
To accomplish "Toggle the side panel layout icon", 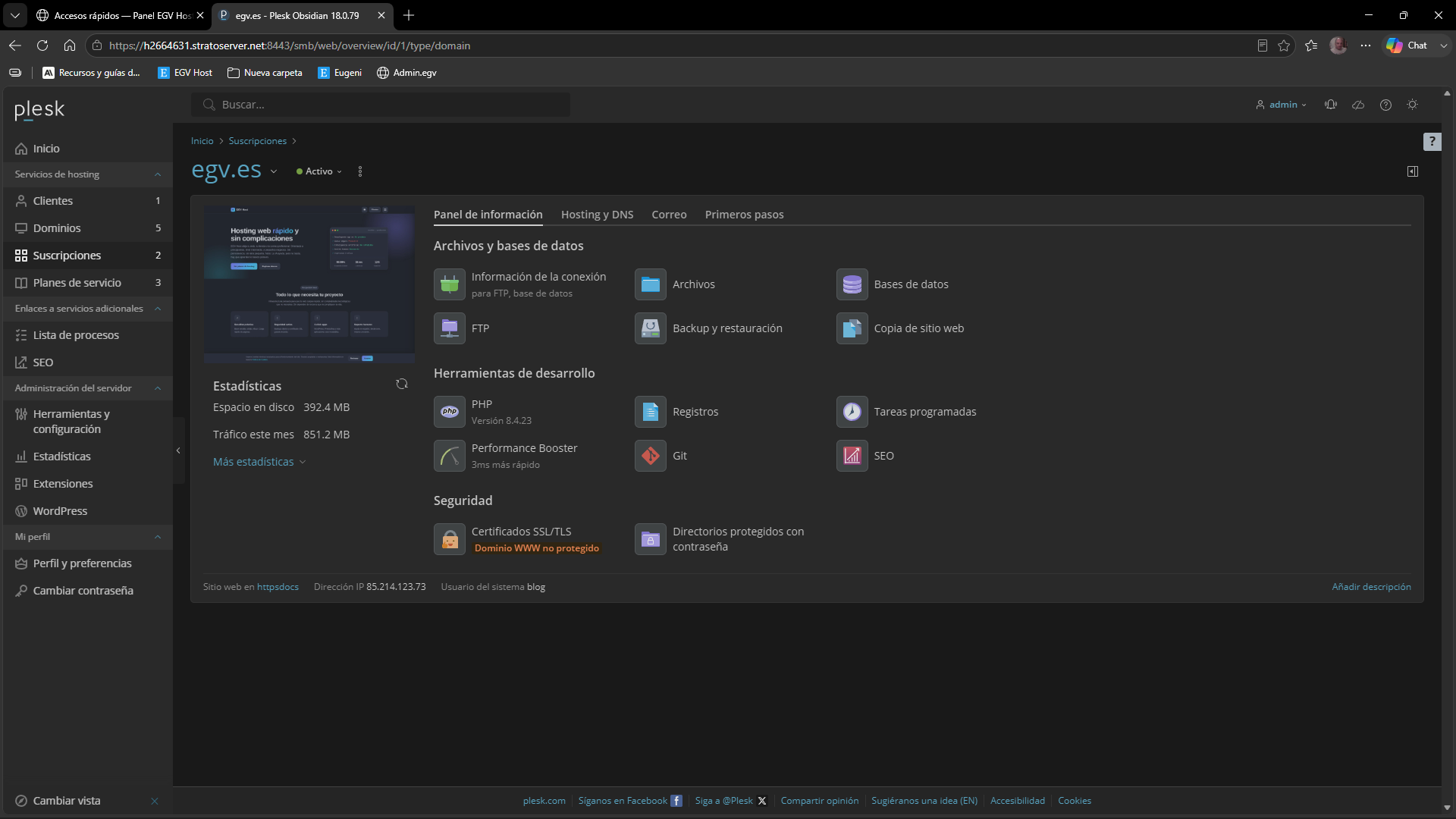I will [1413, 171].
